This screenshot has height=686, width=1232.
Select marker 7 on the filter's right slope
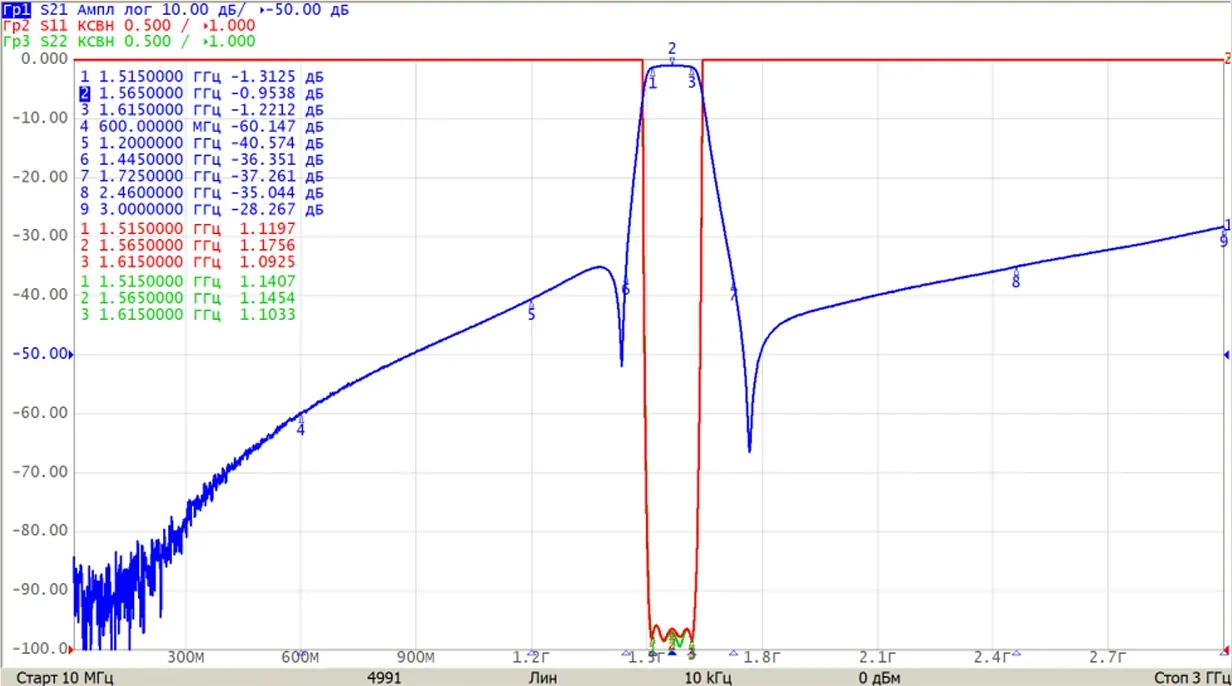pos(734,295)
